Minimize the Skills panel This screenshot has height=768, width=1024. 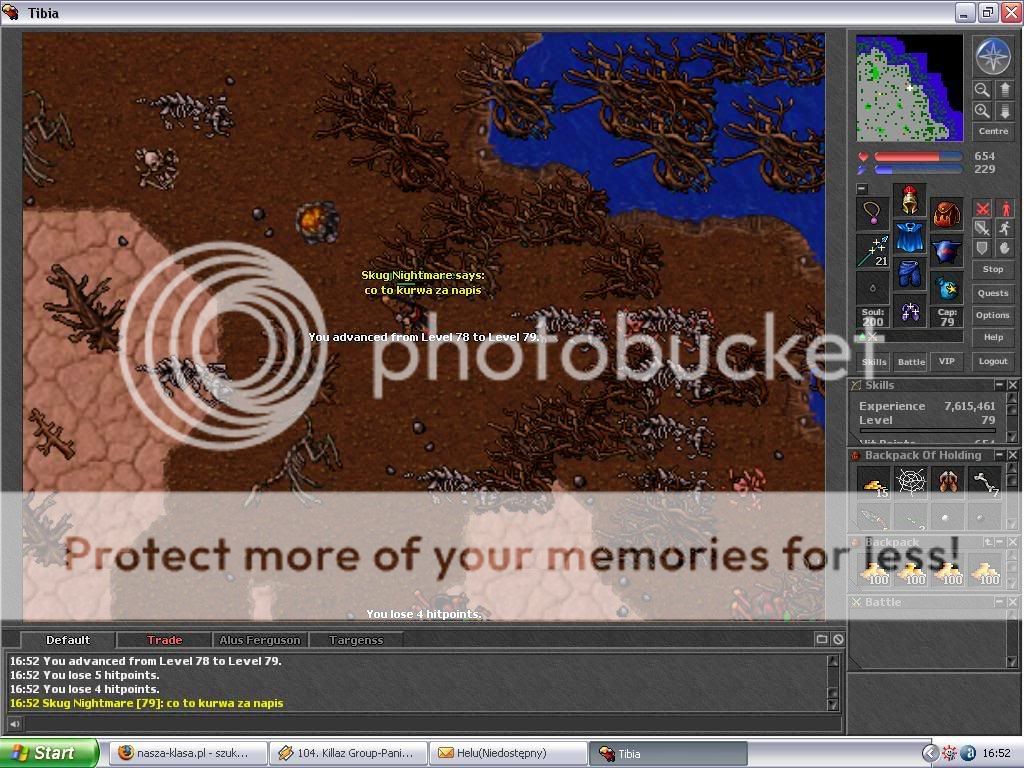[999, 385]
